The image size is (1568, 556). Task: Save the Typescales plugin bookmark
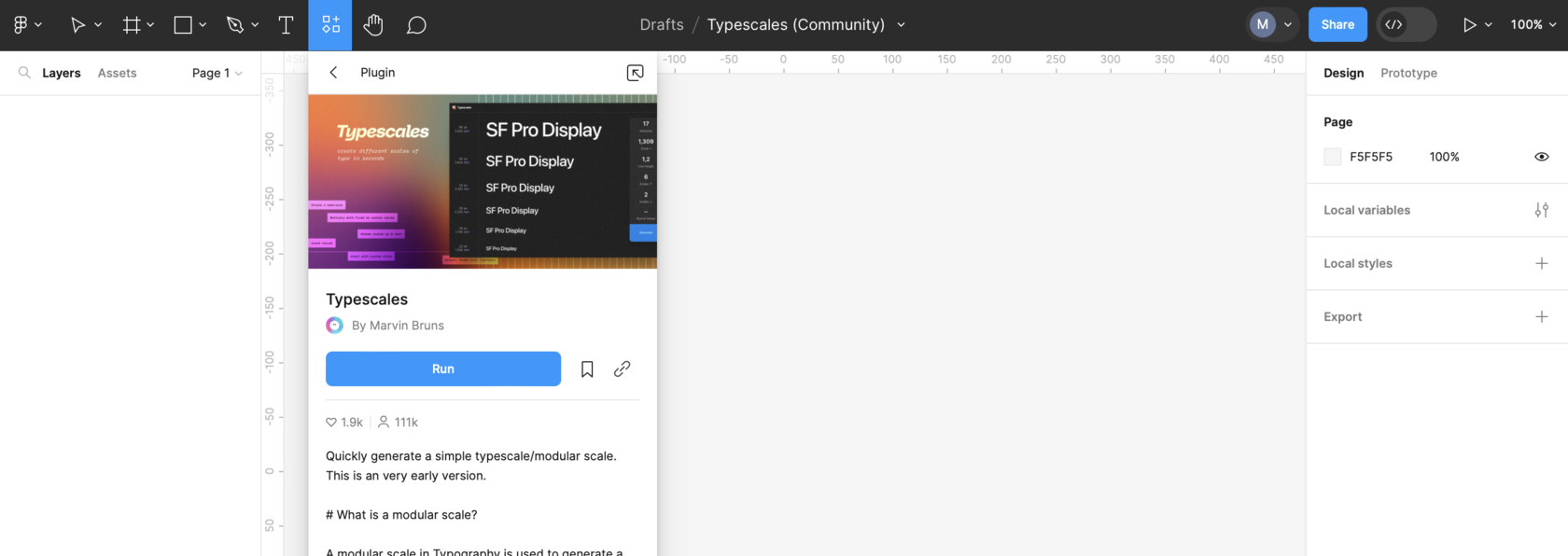[x=587, y=369]
